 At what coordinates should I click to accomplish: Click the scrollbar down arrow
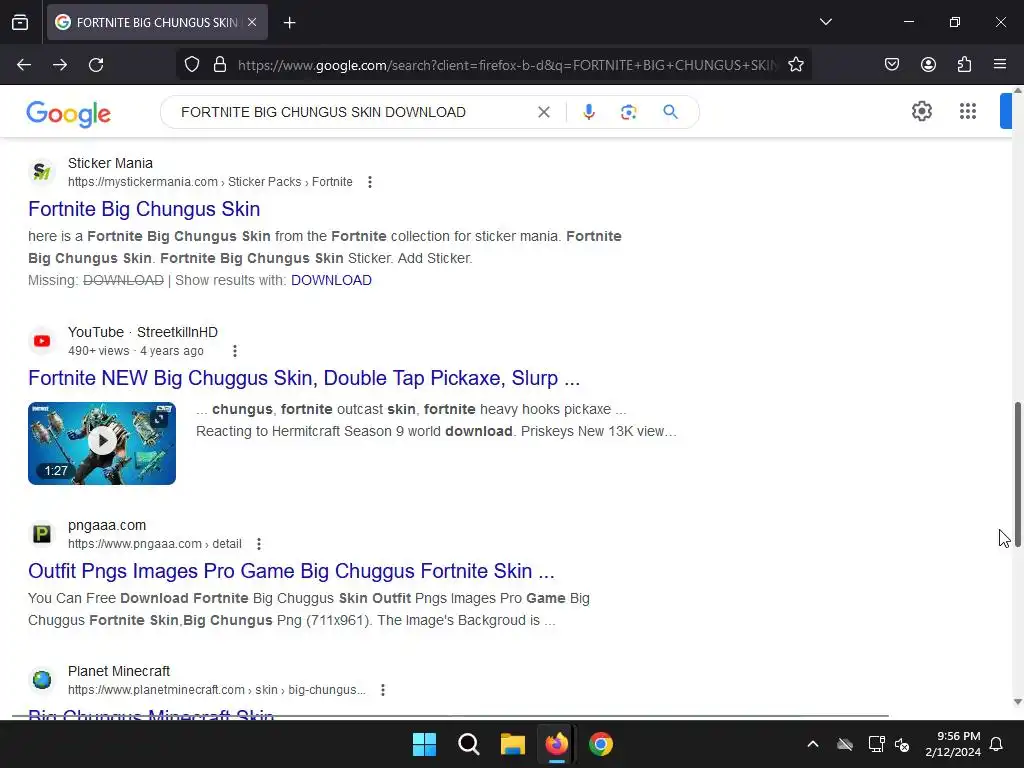click(x=1017, y=702)
